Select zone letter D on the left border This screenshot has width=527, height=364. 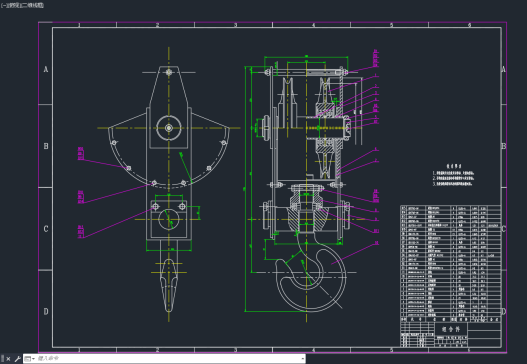click(x=46, y=312)
